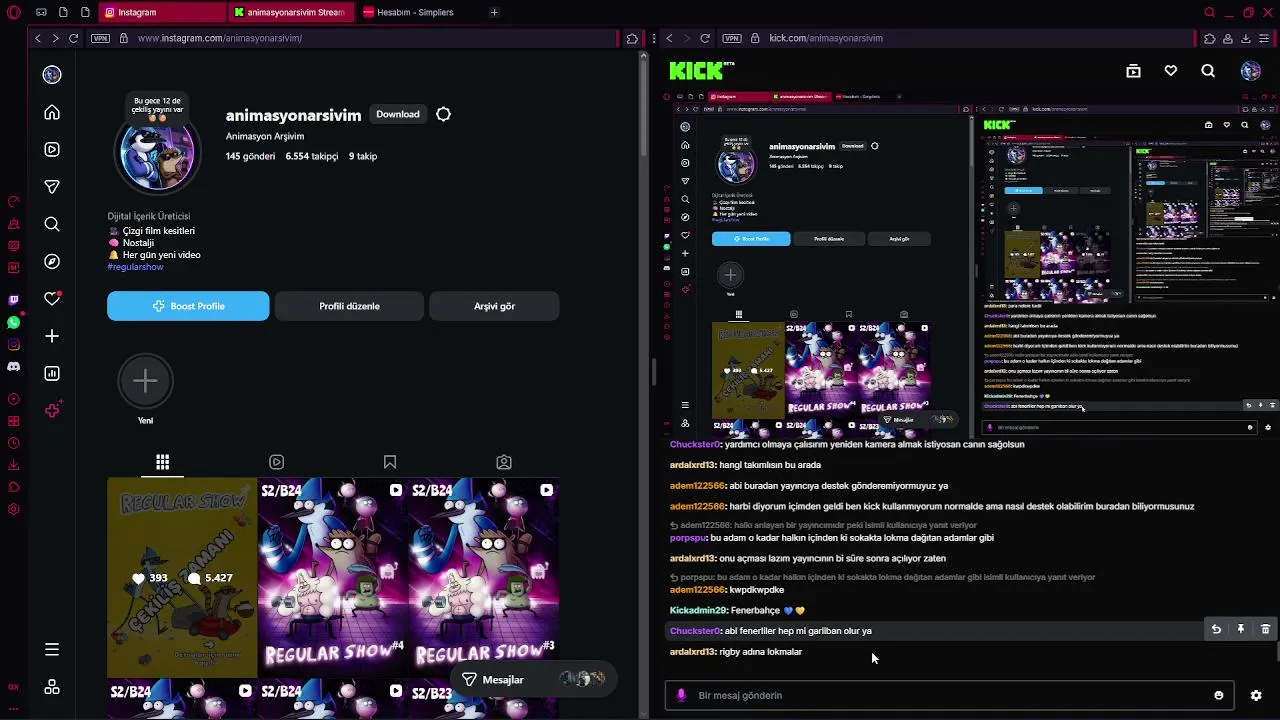The height and width of the screenshot is (720, 1280).
Task: Open Instagram direct messages paper-plane icon
Action: click(x=52, y=187)
